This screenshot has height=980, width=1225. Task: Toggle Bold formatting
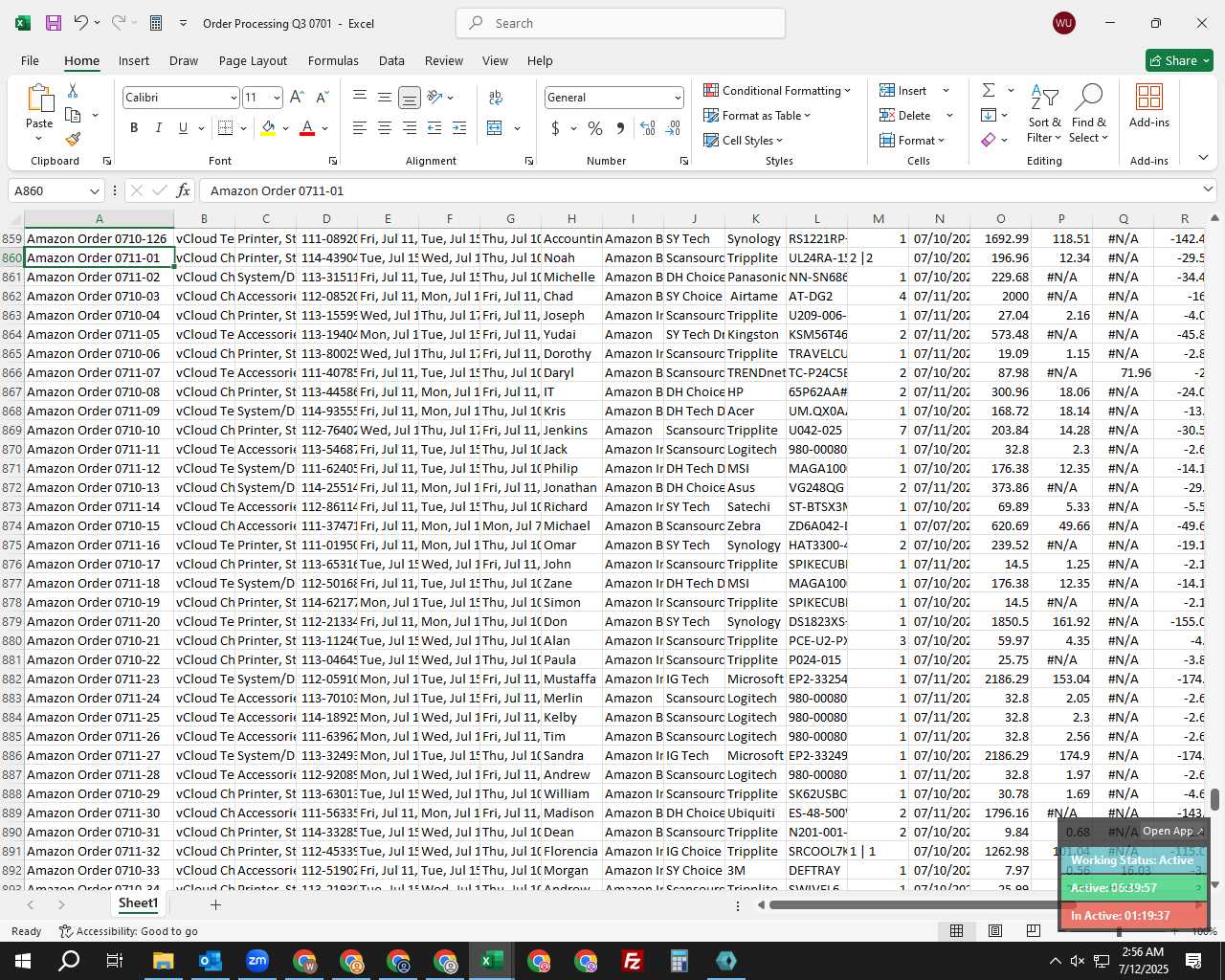[134, 128]
